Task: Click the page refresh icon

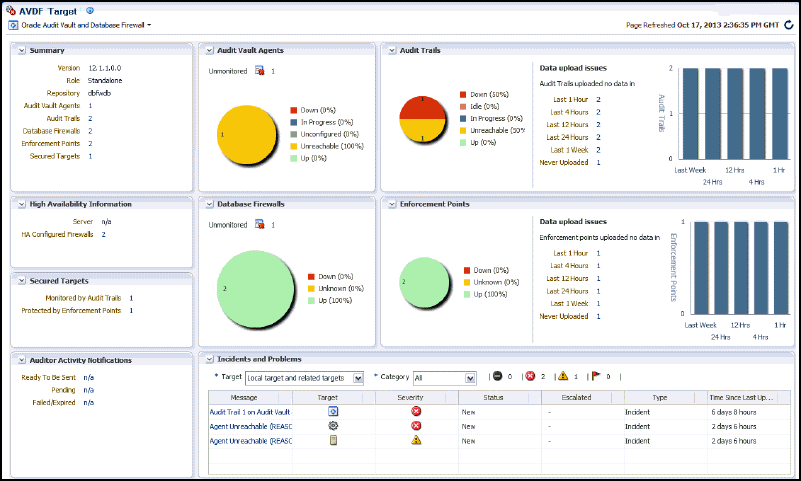Action: (x=789, y=25)
